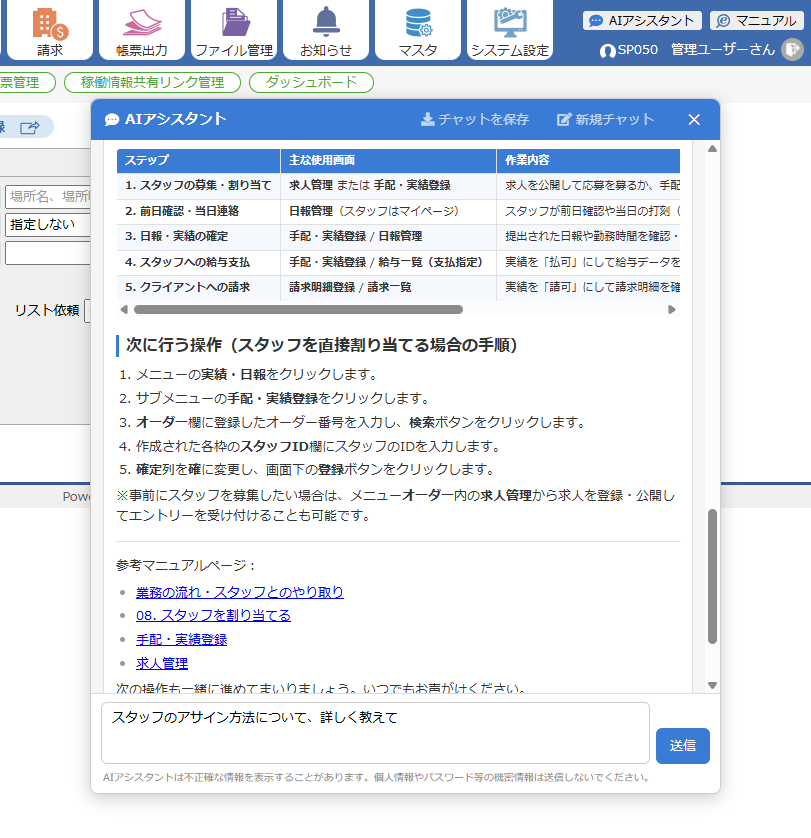Click the 管理ユーザーさん username
The image size is (811, 838).
pos(723,50)
